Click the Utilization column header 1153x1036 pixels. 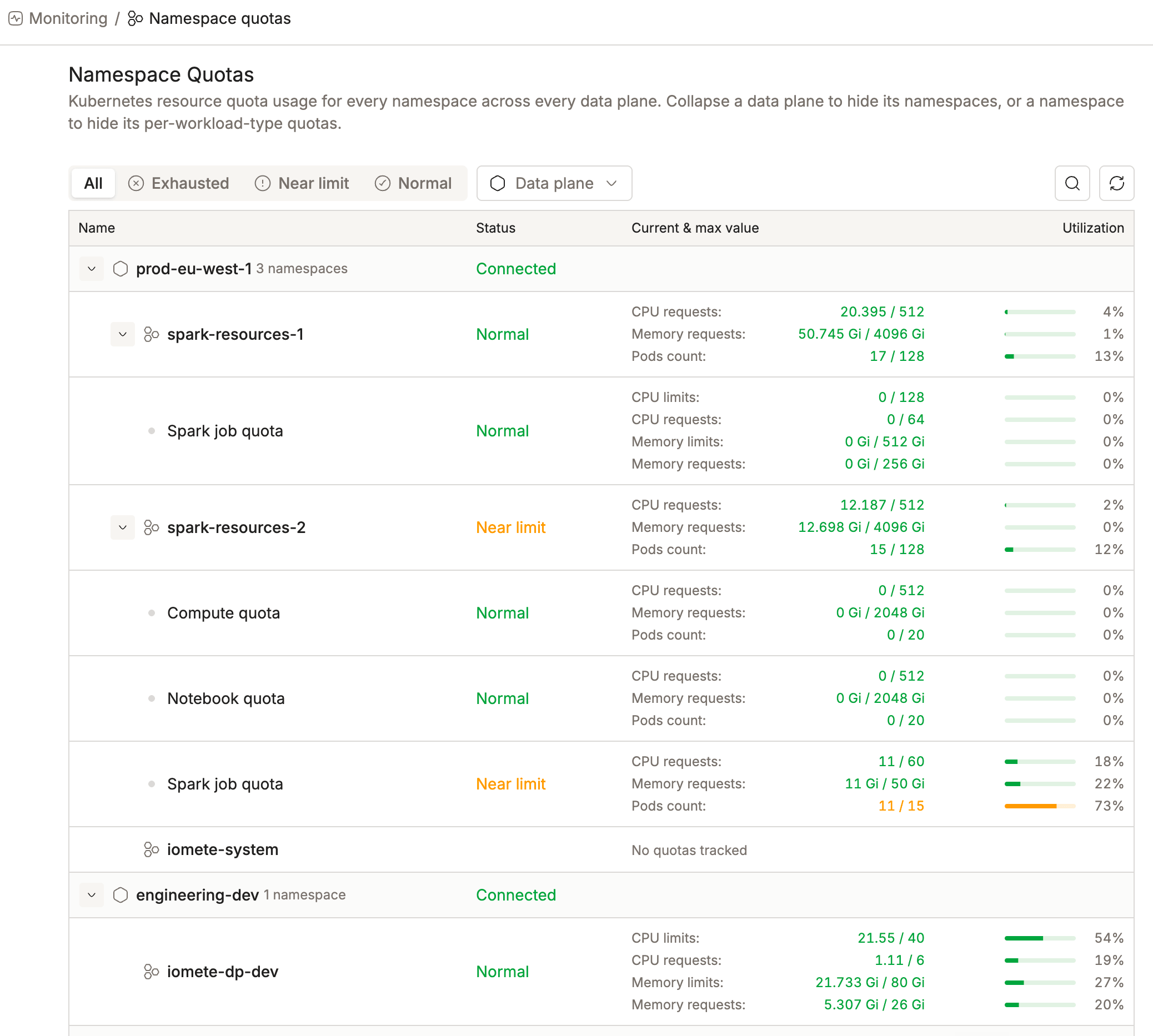1092,228
